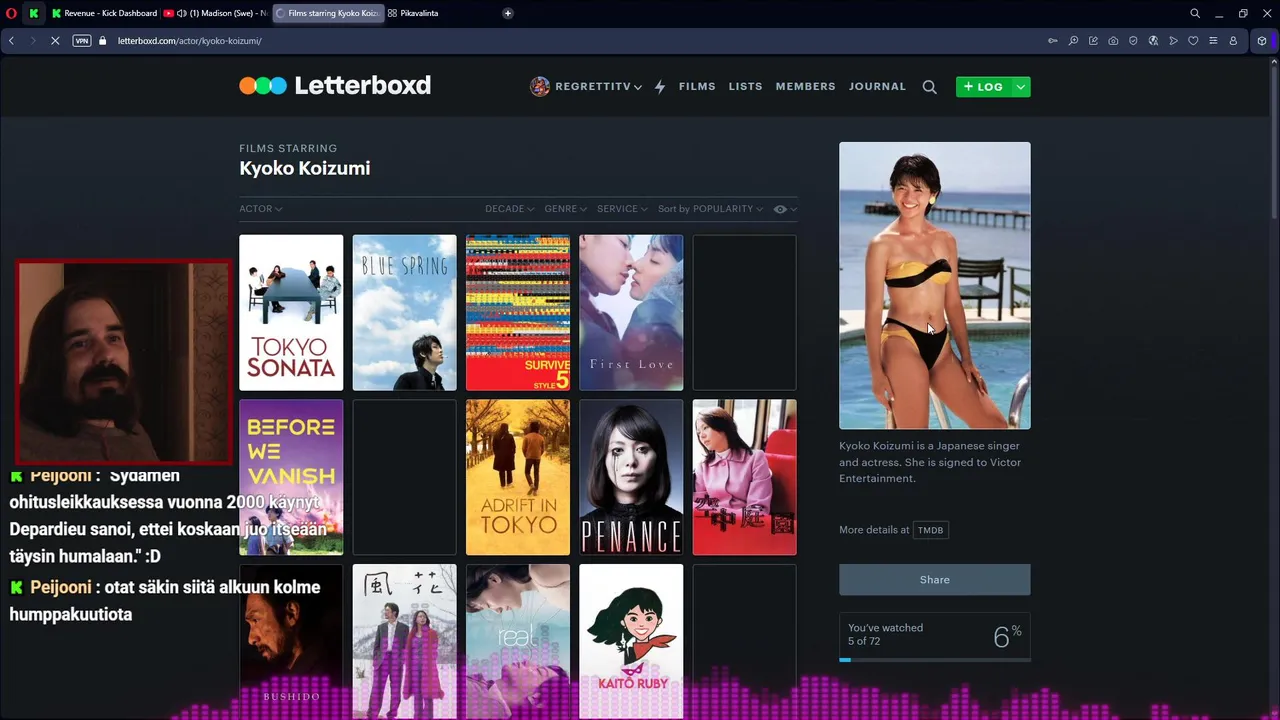Click the pinned Kick tab icon

(x=34, y=13)
